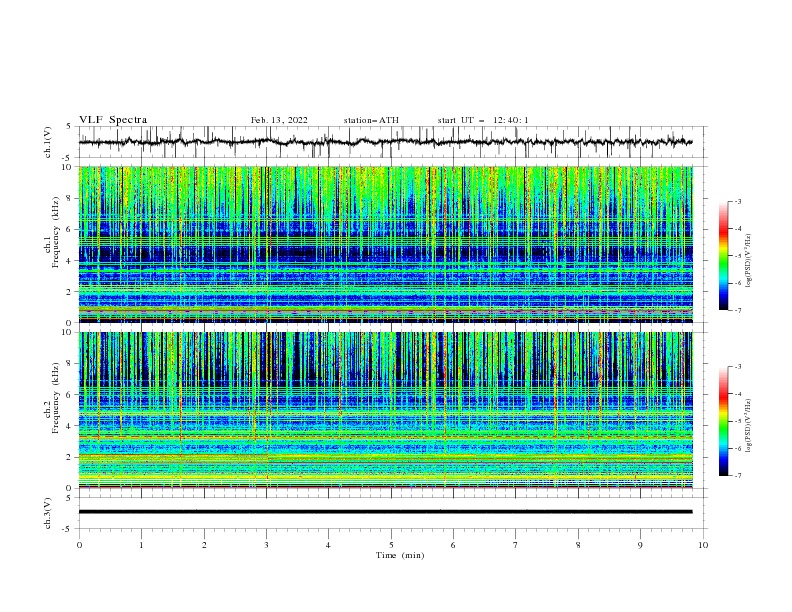Click the ch.3 flat black voltage trace
The width and height of the screenshot is (792, 612).
pyautogui.click(x=385, y=512)
